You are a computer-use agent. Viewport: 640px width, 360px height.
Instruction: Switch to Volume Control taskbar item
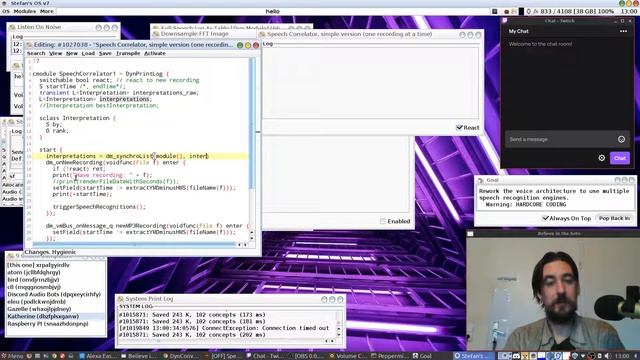point(349,356)
